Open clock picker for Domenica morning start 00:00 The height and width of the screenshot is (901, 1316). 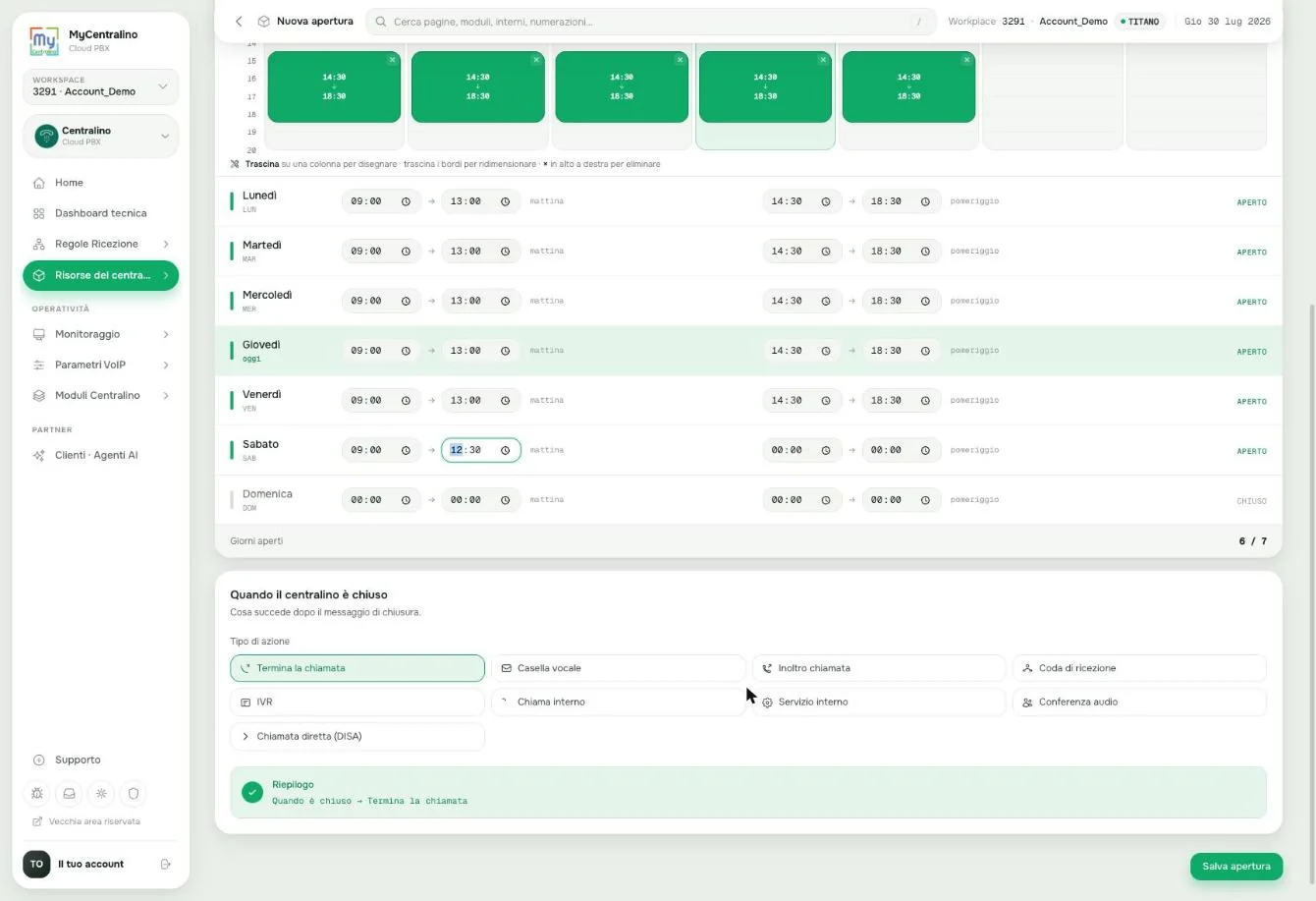click(406, 500)
